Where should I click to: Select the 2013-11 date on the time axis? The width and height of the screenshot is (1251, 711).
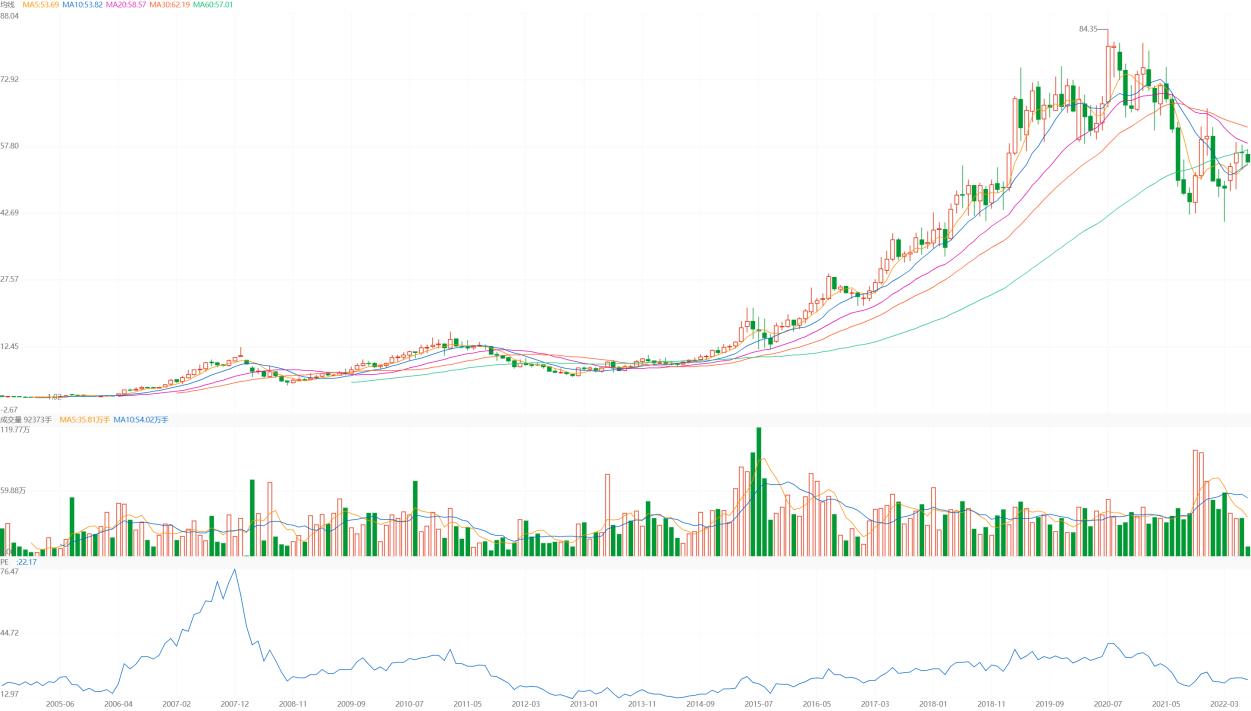pos(642,704)
